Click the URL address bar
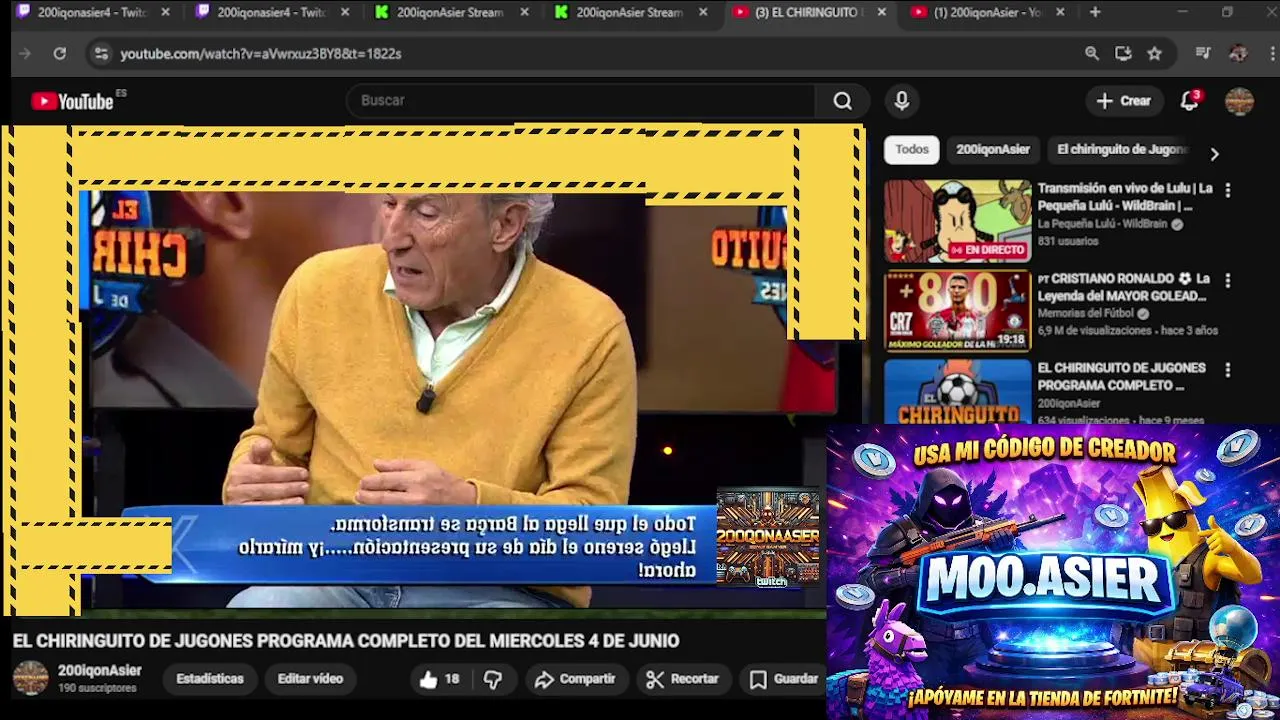The width and height of the screenshot is (1280, 720). click(x=590, y=53)
